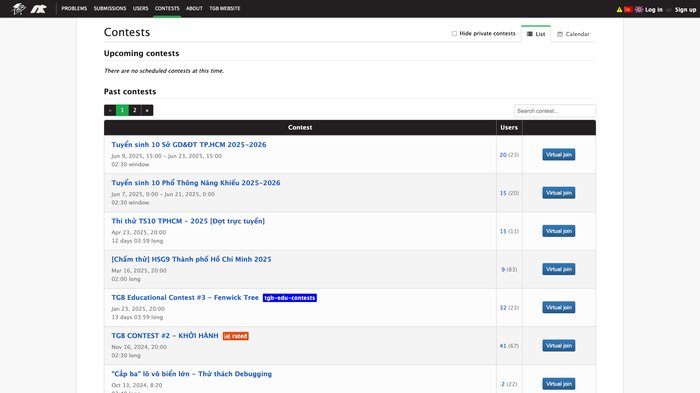Image resolution: width=700 pixels, height=393 pixels.
Task: Switch language using the UK flag
Action: [x=639, y=9]
